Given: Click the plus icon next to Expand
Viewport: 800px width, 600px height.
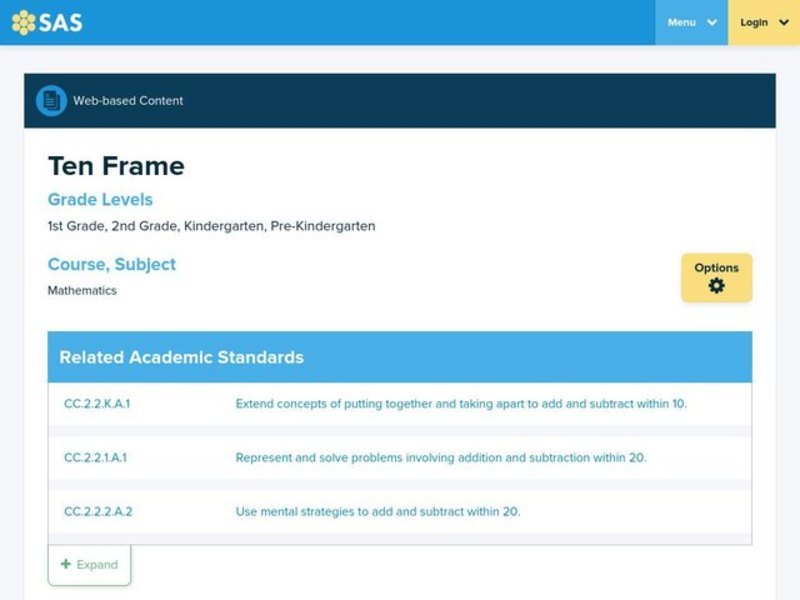Looking at the screenshot, I should pyautogui.click(x=68, y=564).
